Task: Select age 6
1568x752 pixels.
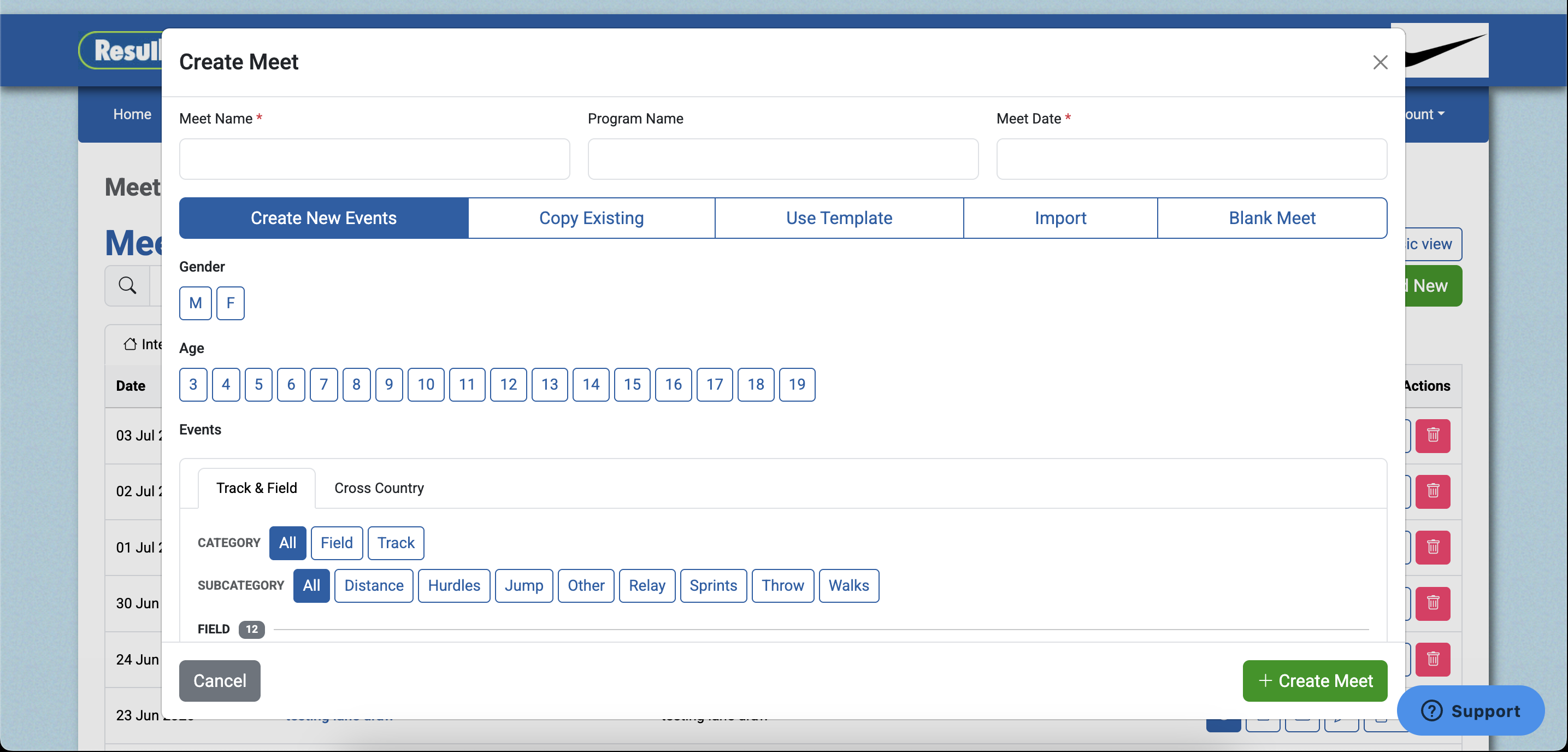Action: 291,384
